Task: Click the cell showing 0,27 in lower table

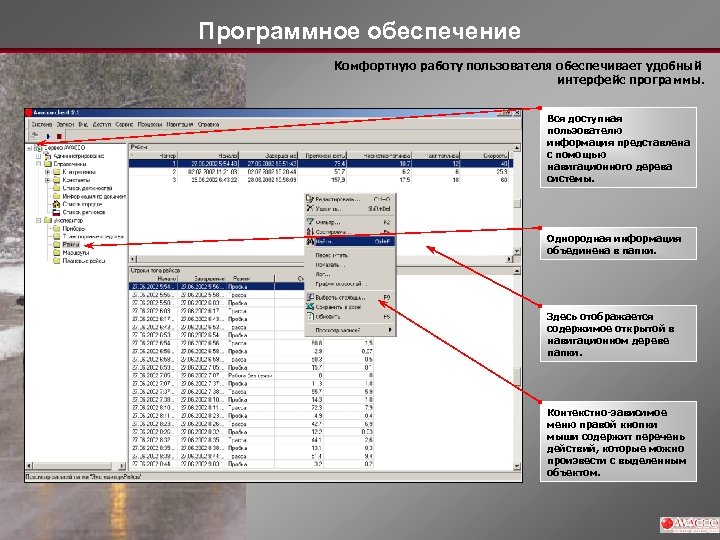Action: click(x=349, y=351)
